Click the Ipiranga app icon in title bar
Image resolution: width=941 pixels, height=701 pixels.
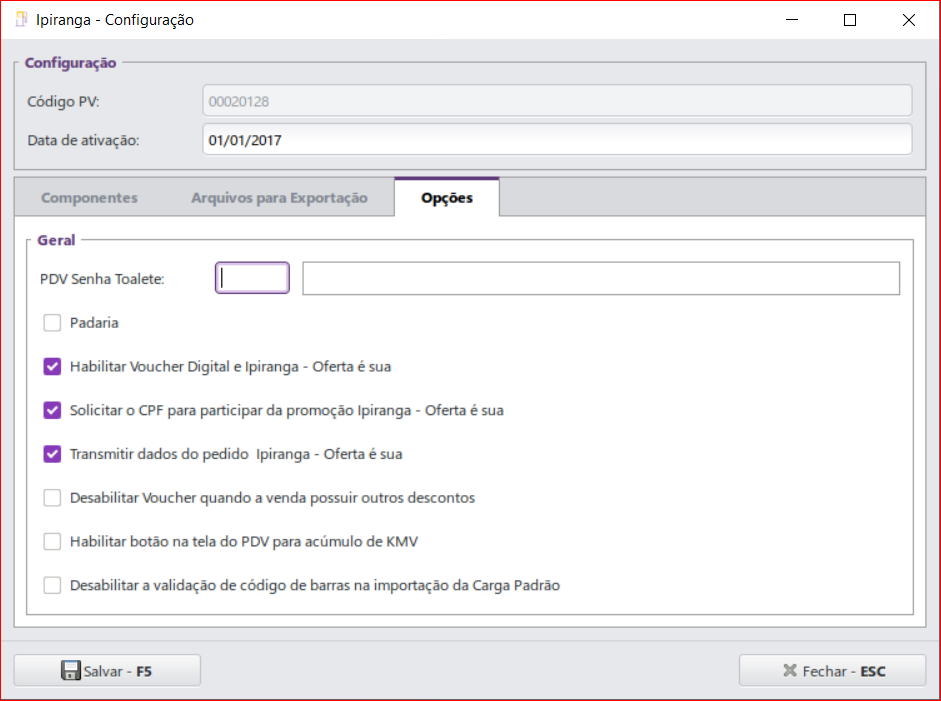[22, 20]
